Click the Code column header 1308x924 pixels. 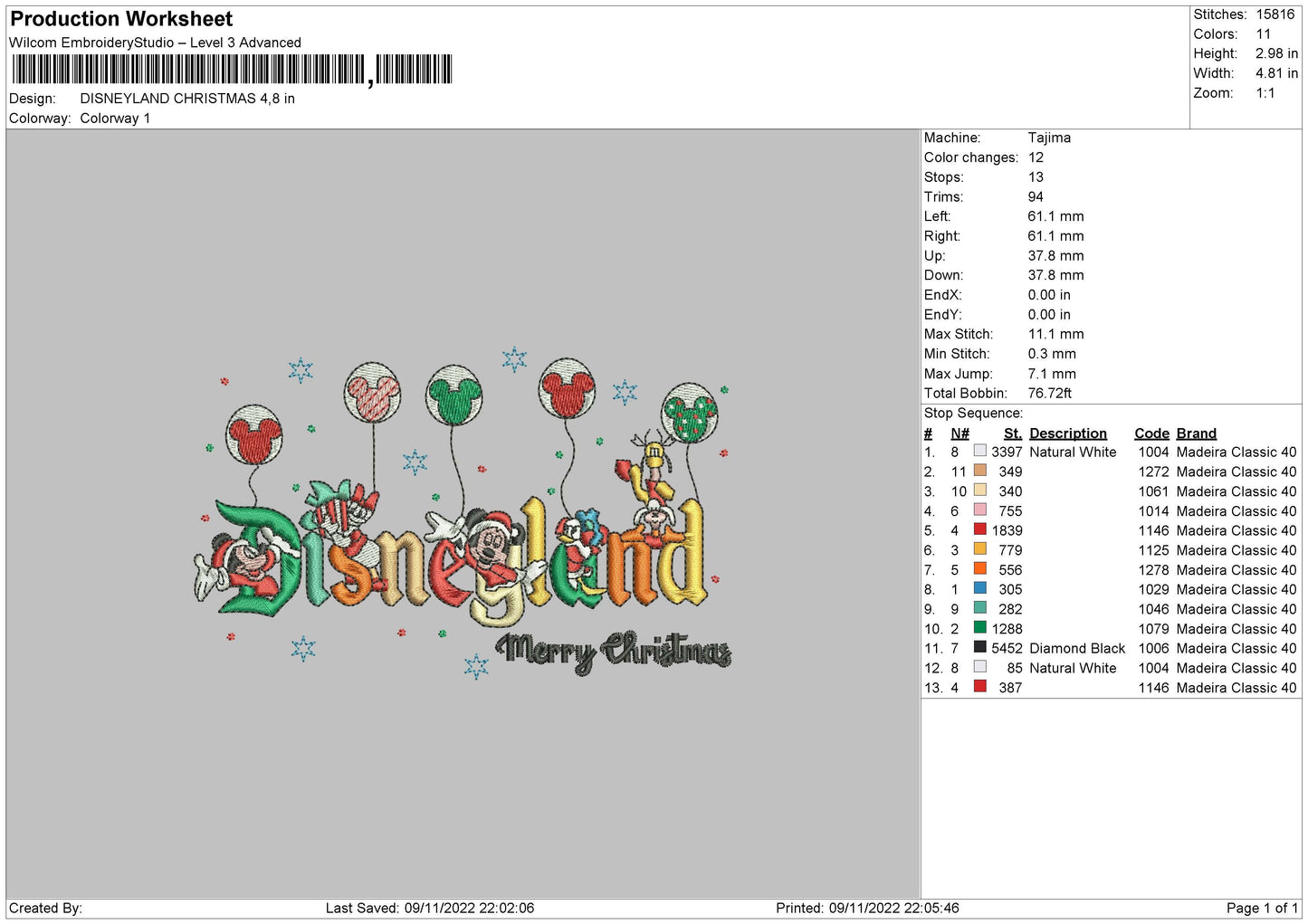[1151, 433]
